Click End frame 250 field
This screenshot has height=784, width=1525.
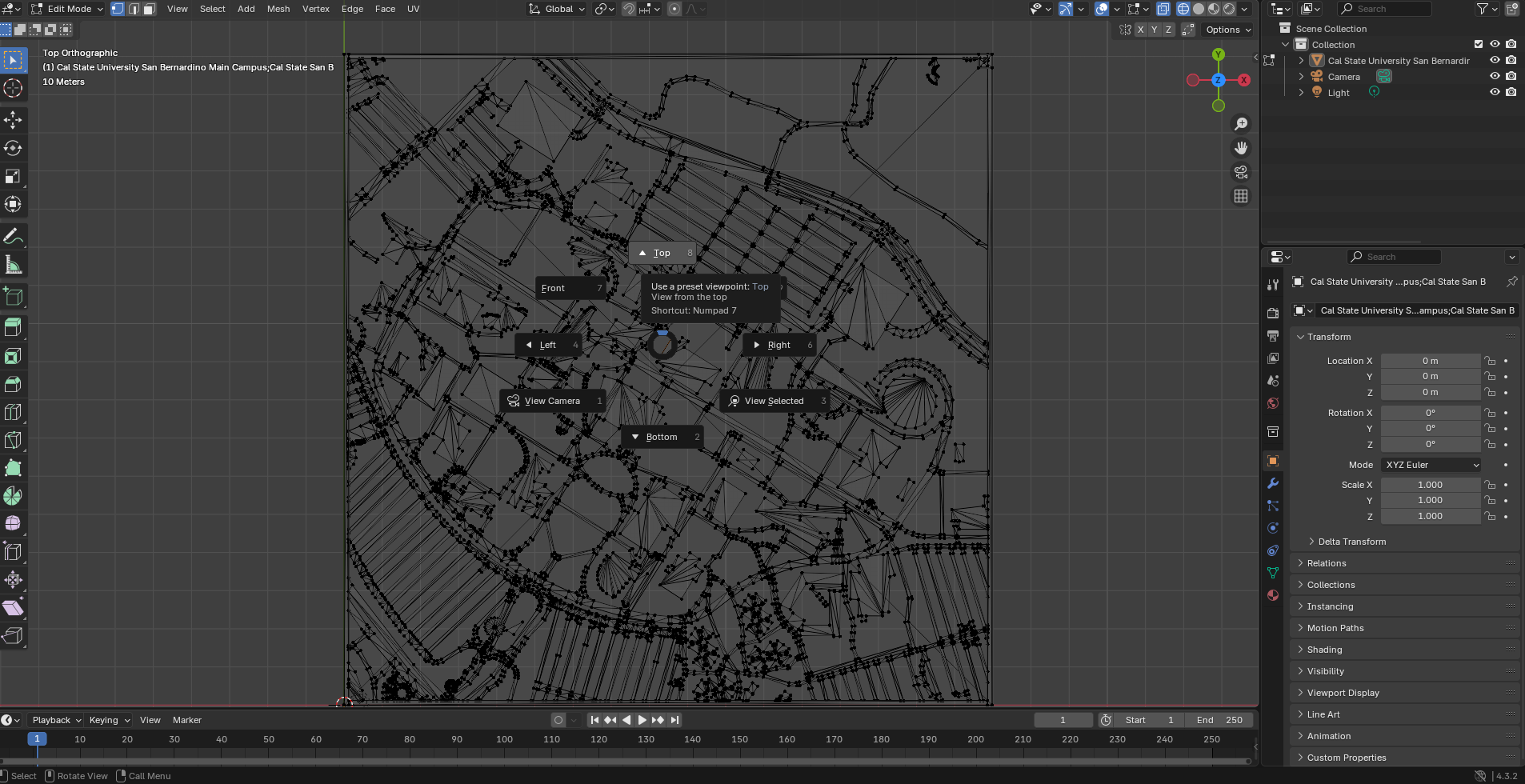tap(1219, 720)
